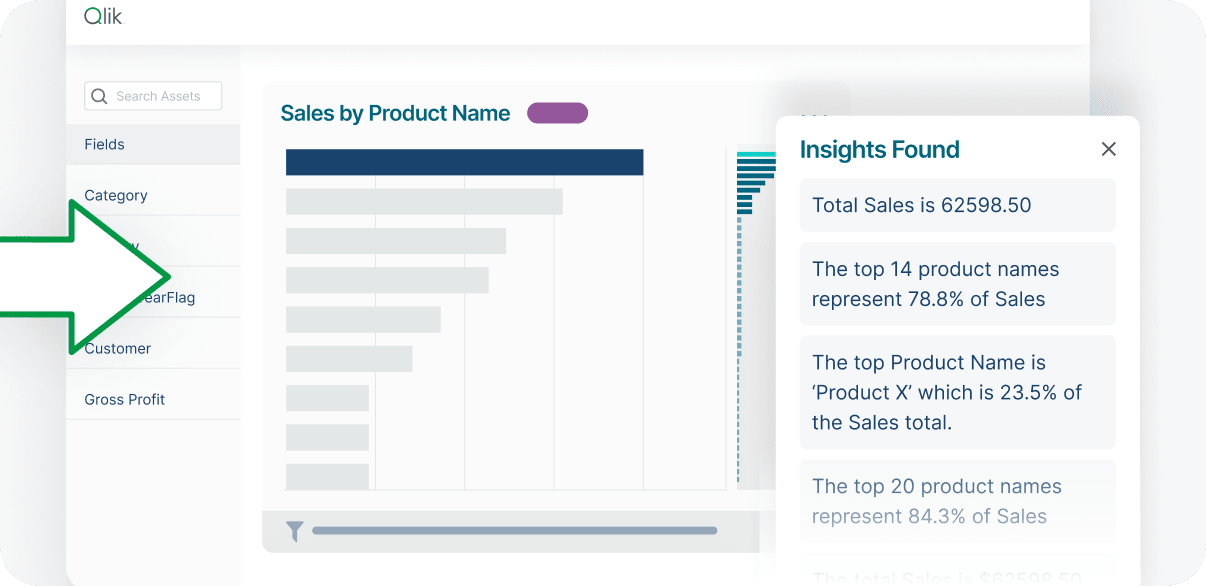Toggle selection of the longest bar in chart
The width and height of the screenshot is (1206, 586).
coord(464,161)
